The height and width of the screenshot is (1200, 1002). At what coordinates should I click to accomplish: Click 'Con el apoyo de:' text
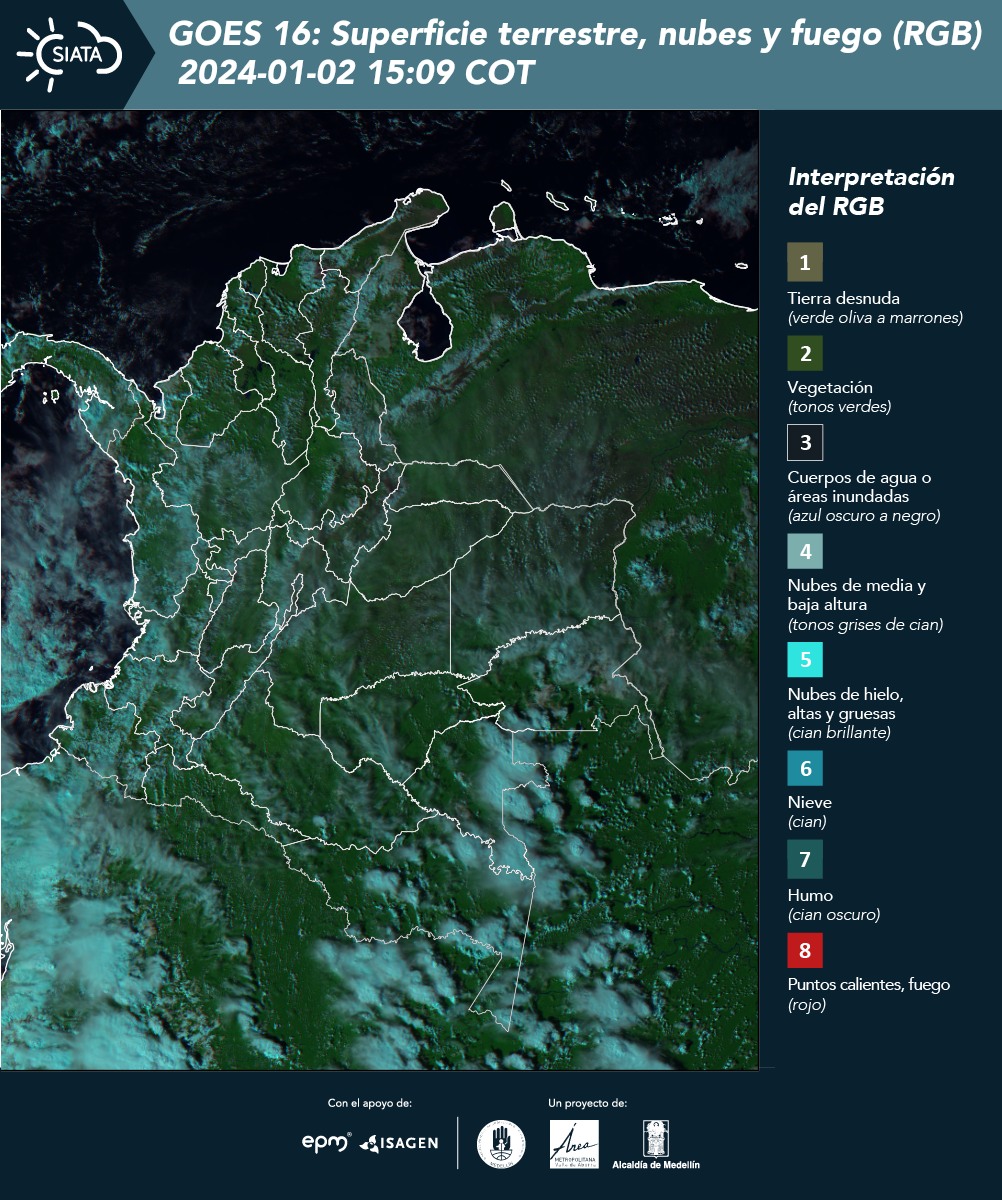pos(370,1103)
